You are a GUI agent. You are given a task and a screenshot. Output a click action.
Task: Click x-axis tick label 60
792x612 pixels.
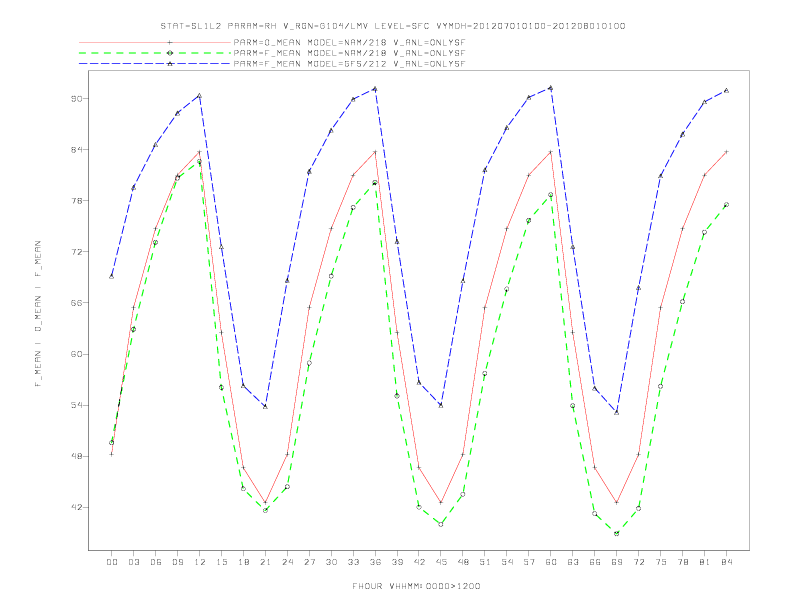pyautogui.click(x=551, y=562)
